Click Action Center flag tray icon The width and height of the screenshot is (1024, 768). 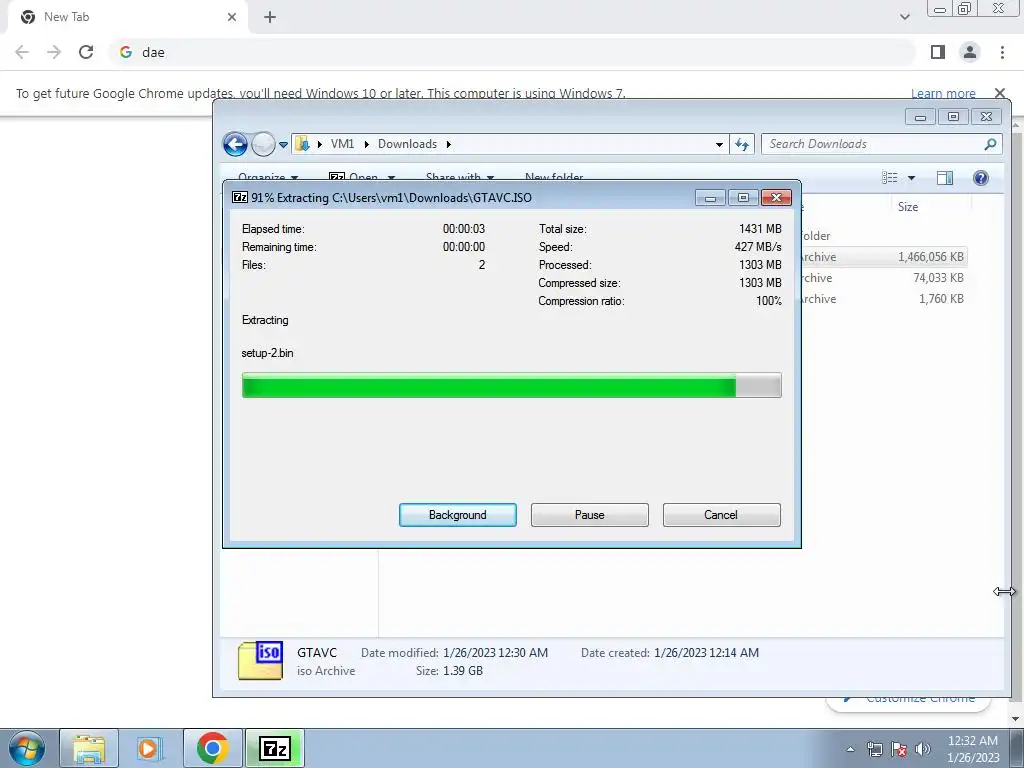click(x=899, y=749)
